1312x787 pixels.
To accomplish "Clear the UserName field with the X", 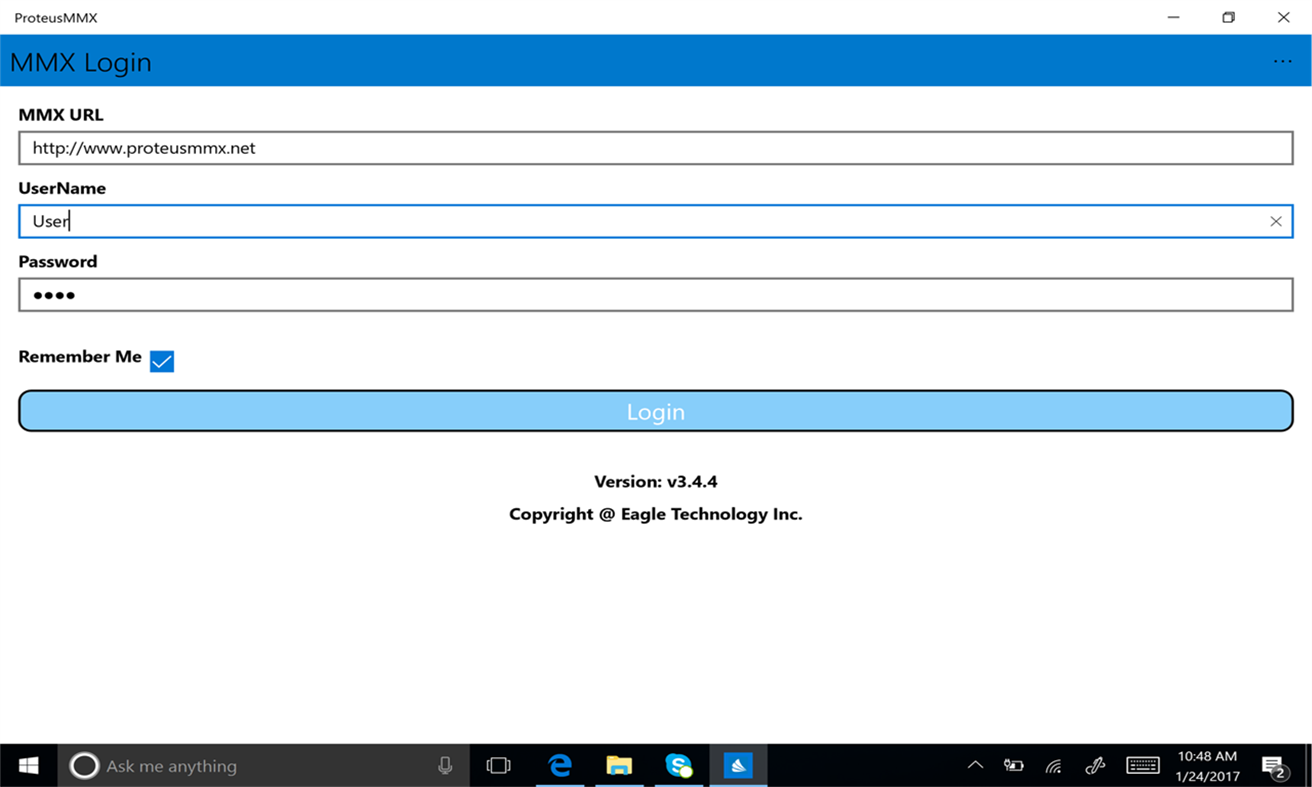I will (x=1276, y=221).
